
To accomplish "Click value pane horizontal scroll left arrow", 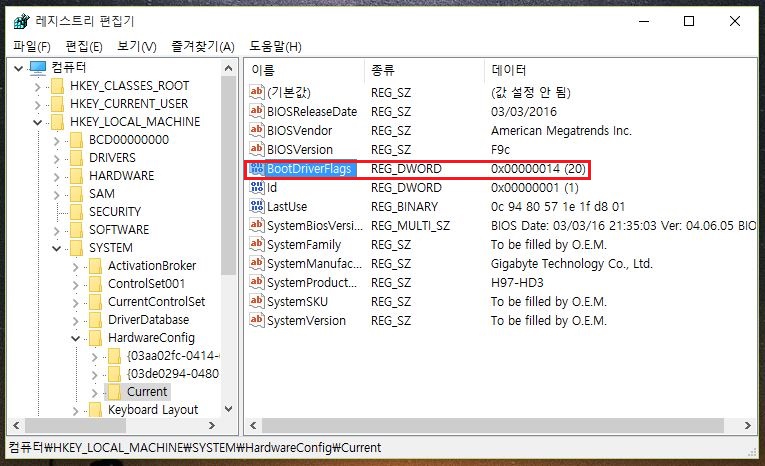I will click(253, 425).
